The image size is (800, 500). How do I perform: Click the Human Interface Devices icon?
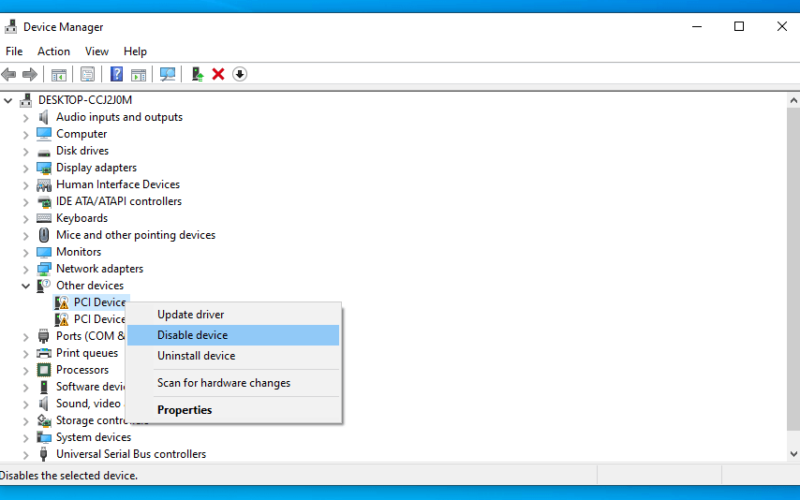point(44,185)
